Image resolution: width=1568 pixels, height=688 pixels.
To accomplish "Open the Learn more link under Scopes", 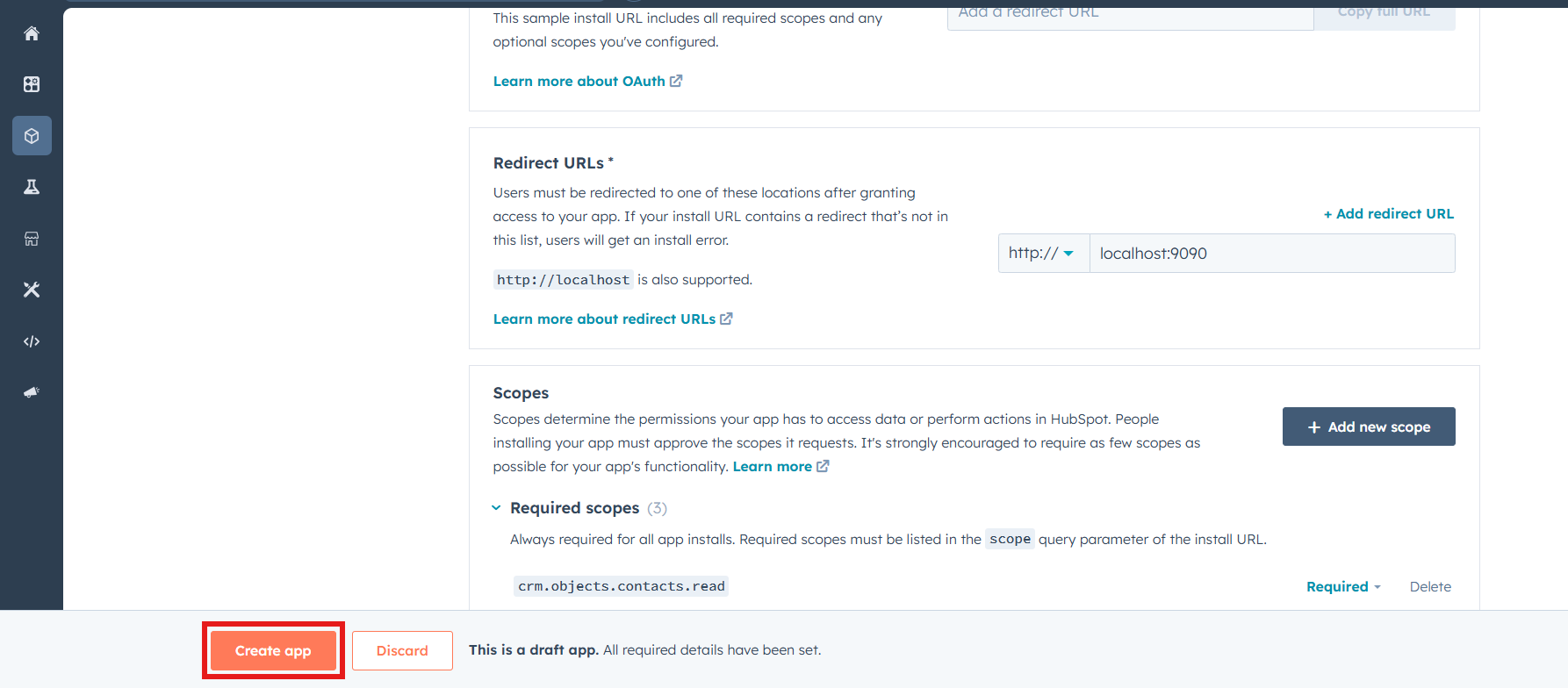I will [x=773, y=466].
